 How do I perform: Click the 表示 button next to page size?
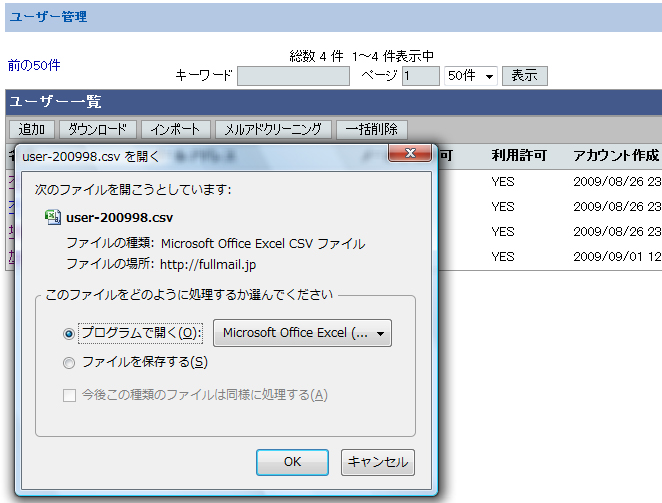[524, 76]
